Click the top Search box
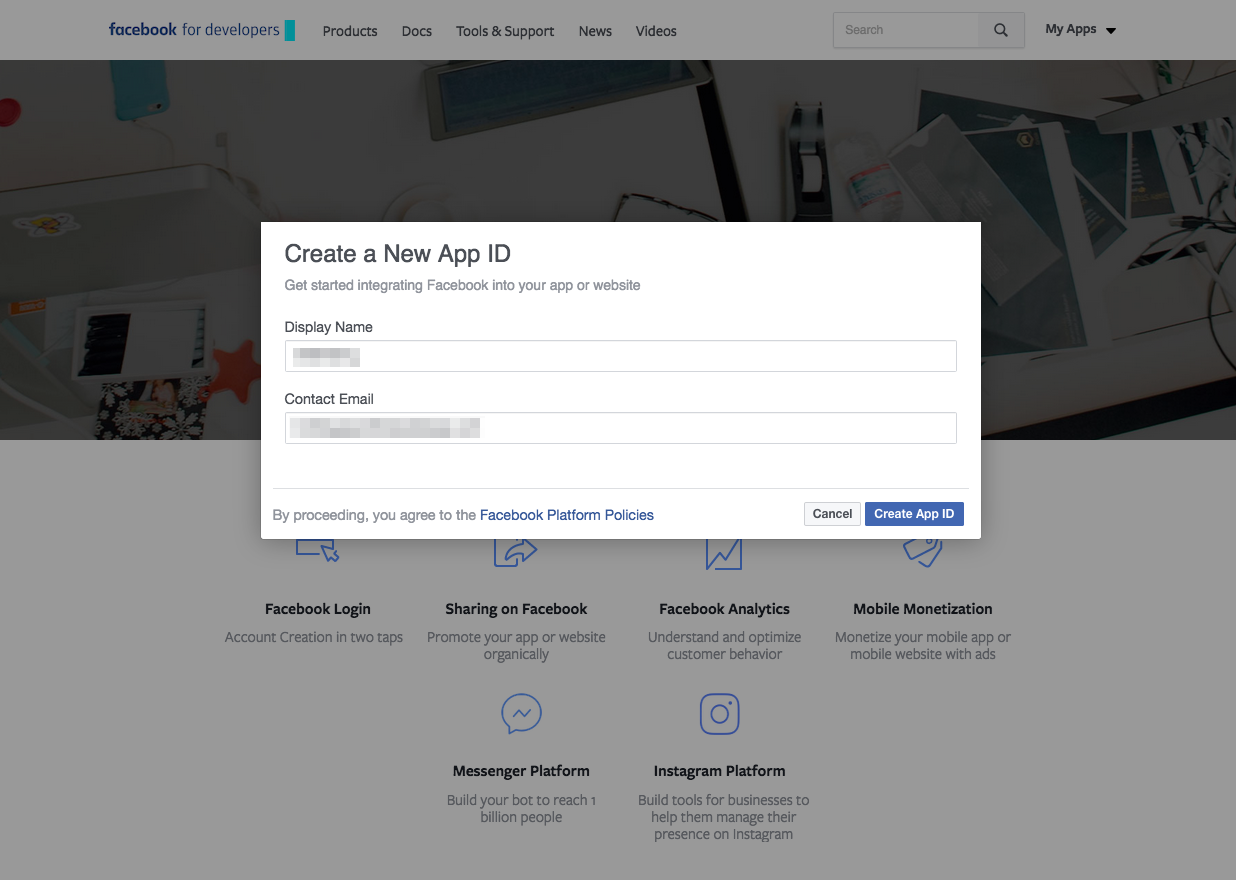Screen dimensions: 1236x880 click(x=906, y=30)
